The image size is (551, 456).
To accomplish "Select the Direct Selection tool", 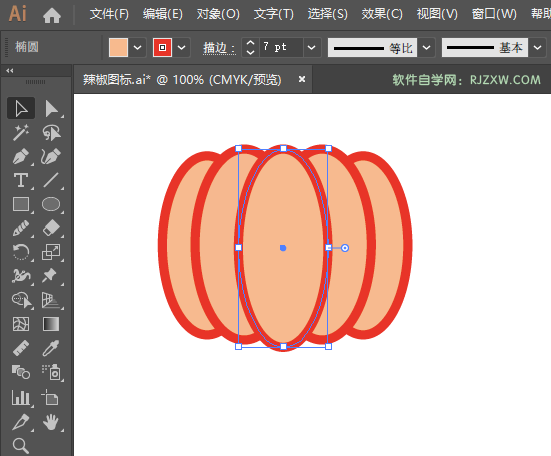I will pos(51,109).
